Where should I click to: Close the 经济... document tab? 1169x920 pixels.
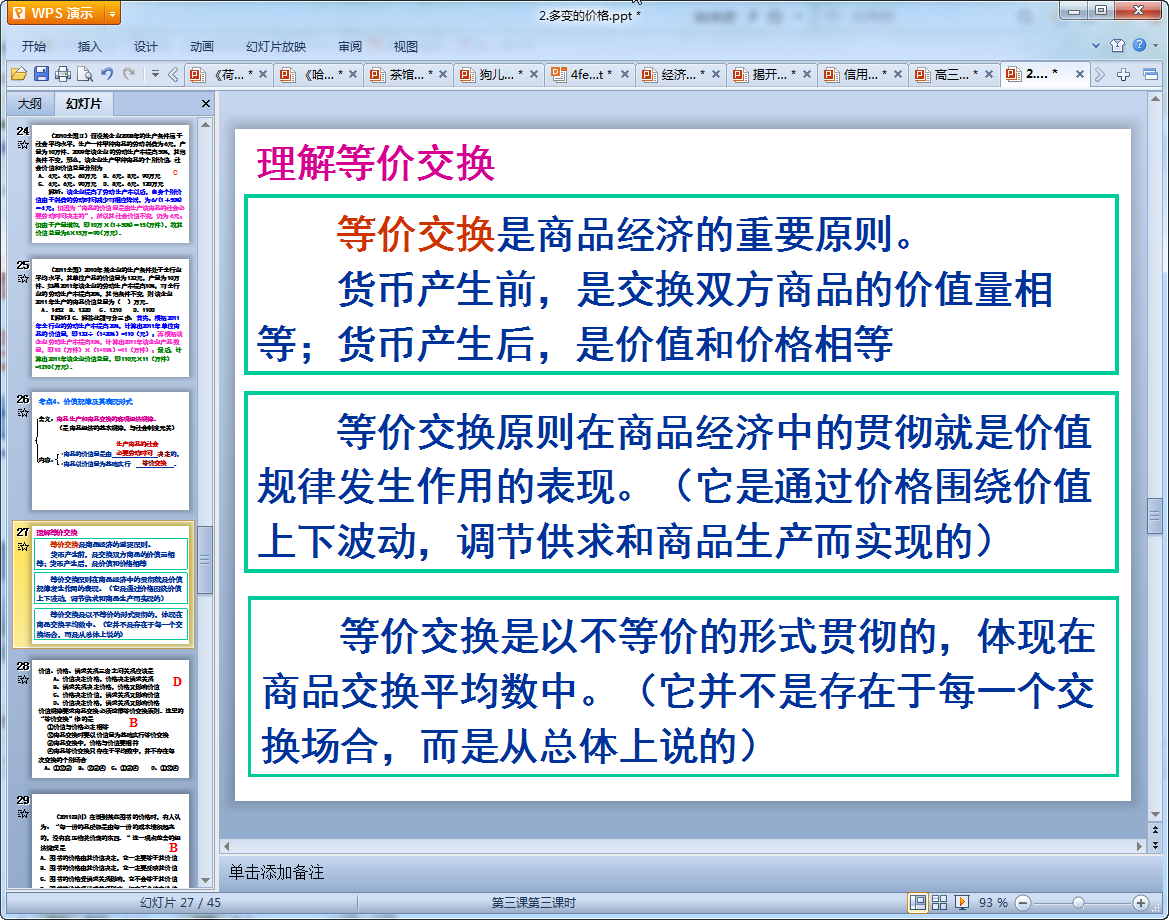716,74
